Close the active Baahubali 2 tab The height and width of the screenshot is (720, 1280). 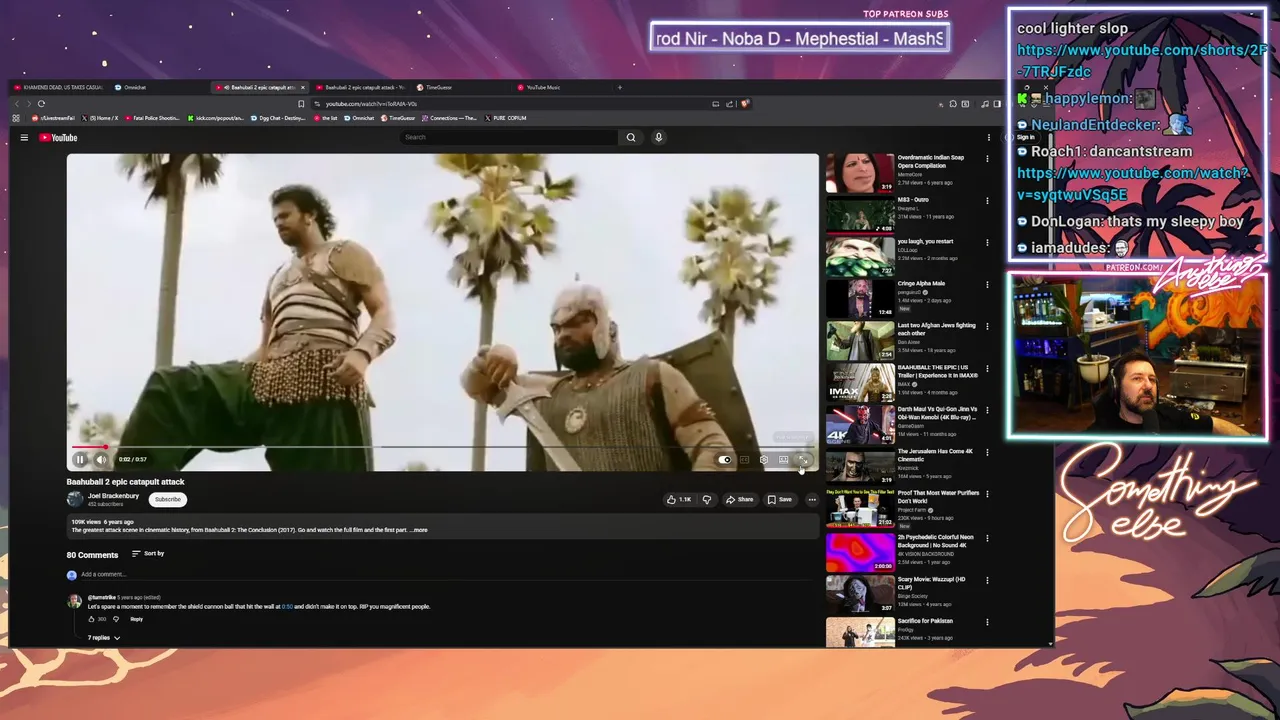(x=303, y=87)
